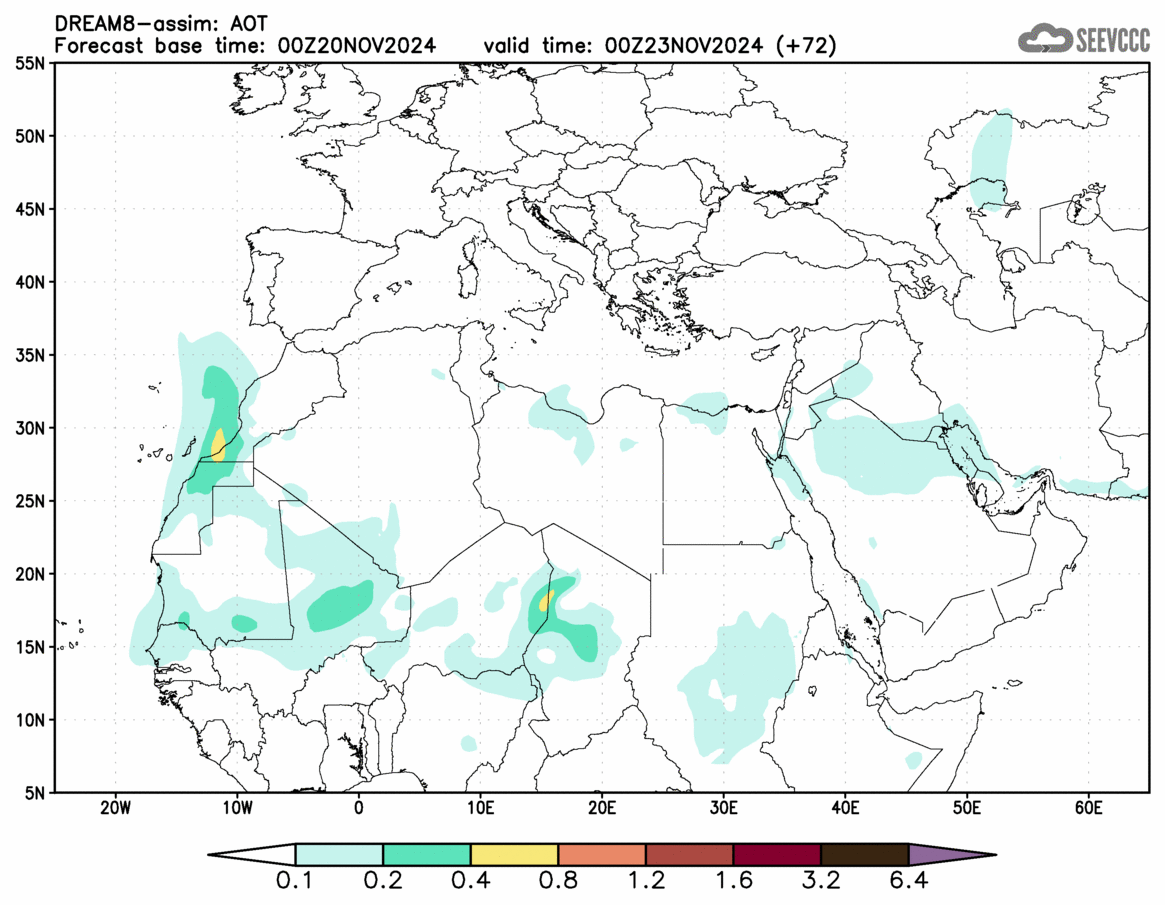Click the '0.1' legend value
This screenshot has width=1165, height=905.
pos(295,881)
